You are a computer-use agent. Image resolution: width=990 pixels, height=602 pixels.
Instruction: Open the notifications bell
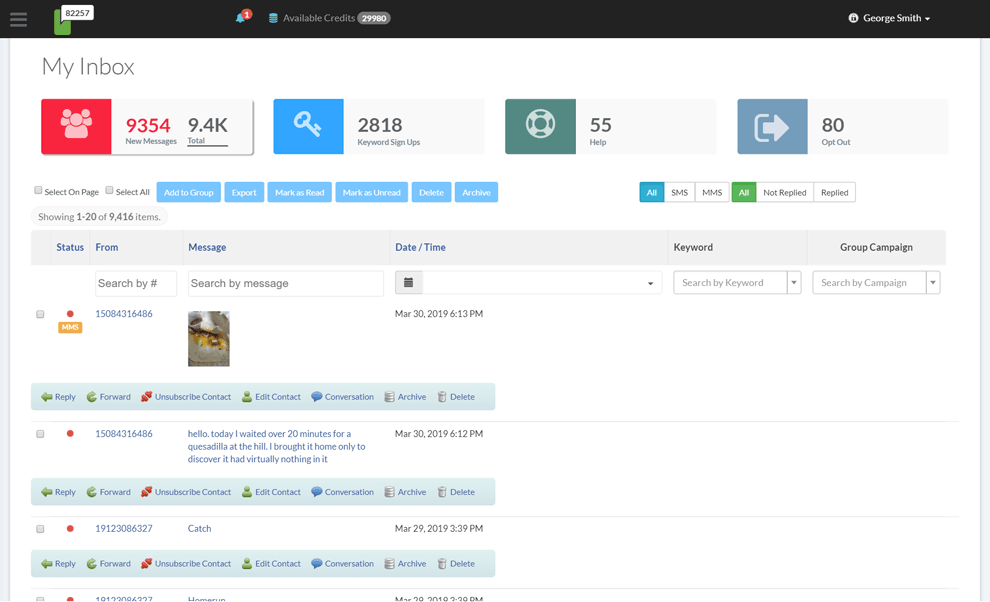[x=241, y=18]
